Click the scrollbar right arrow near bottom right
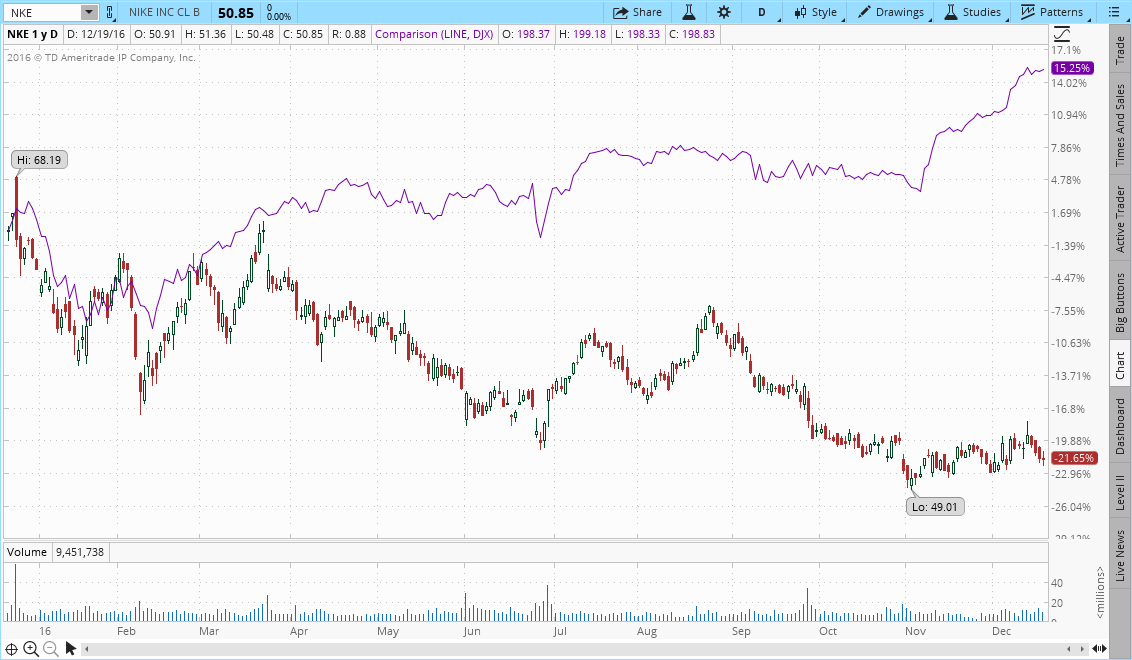The height and width of the screenshot is (660, 1132). 1082,649
